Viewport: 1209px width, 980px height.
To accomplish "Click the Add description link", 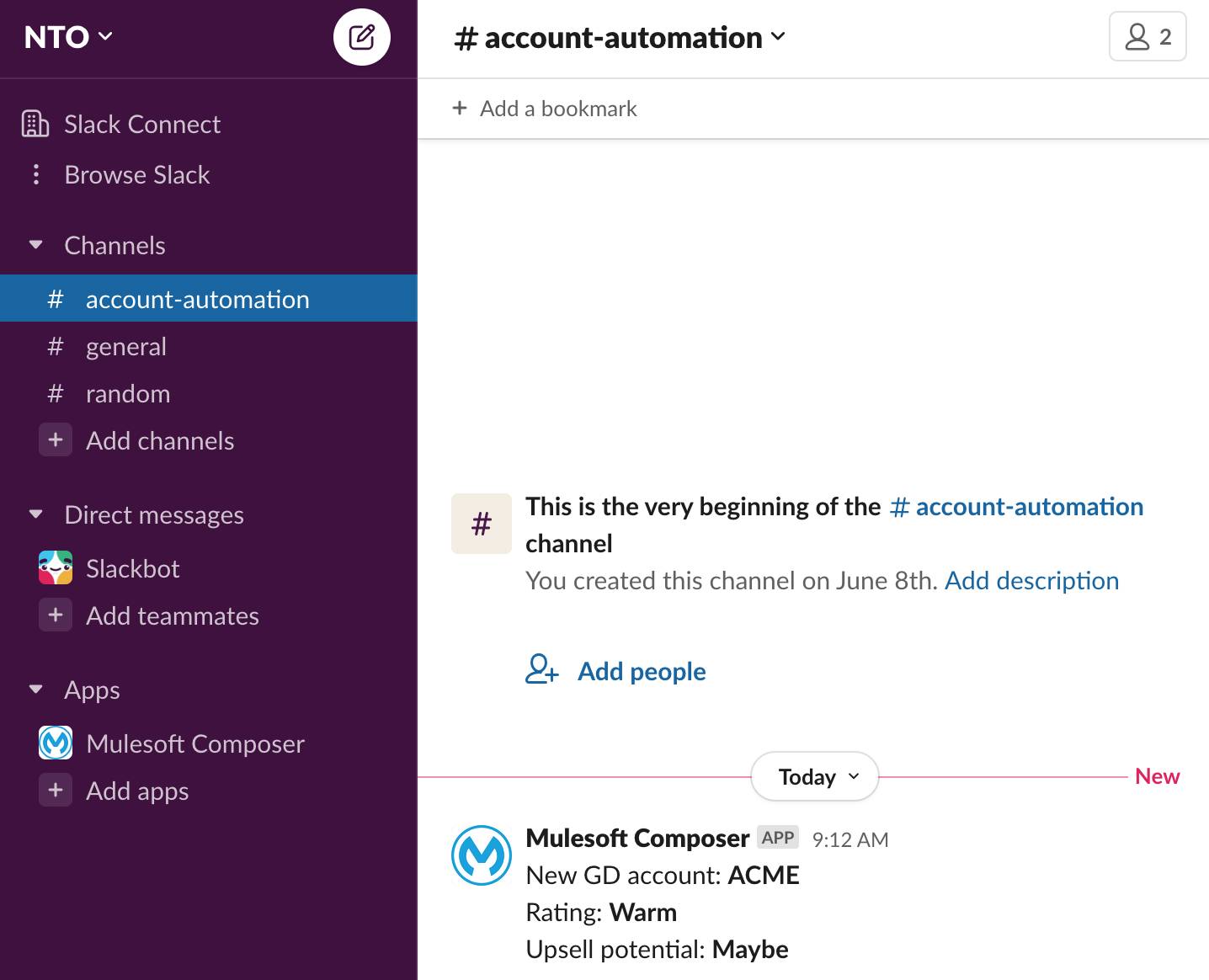I will [x=1031, y=581].
